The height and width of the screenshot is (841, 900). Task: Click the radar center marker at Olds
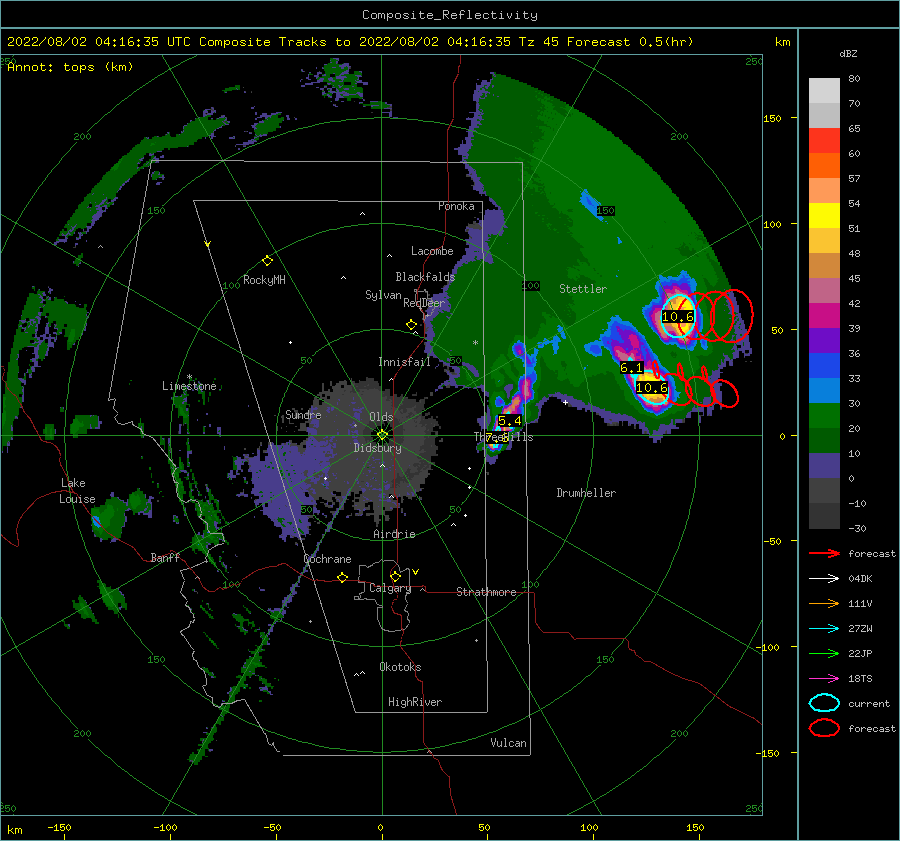tap(382, 435)
